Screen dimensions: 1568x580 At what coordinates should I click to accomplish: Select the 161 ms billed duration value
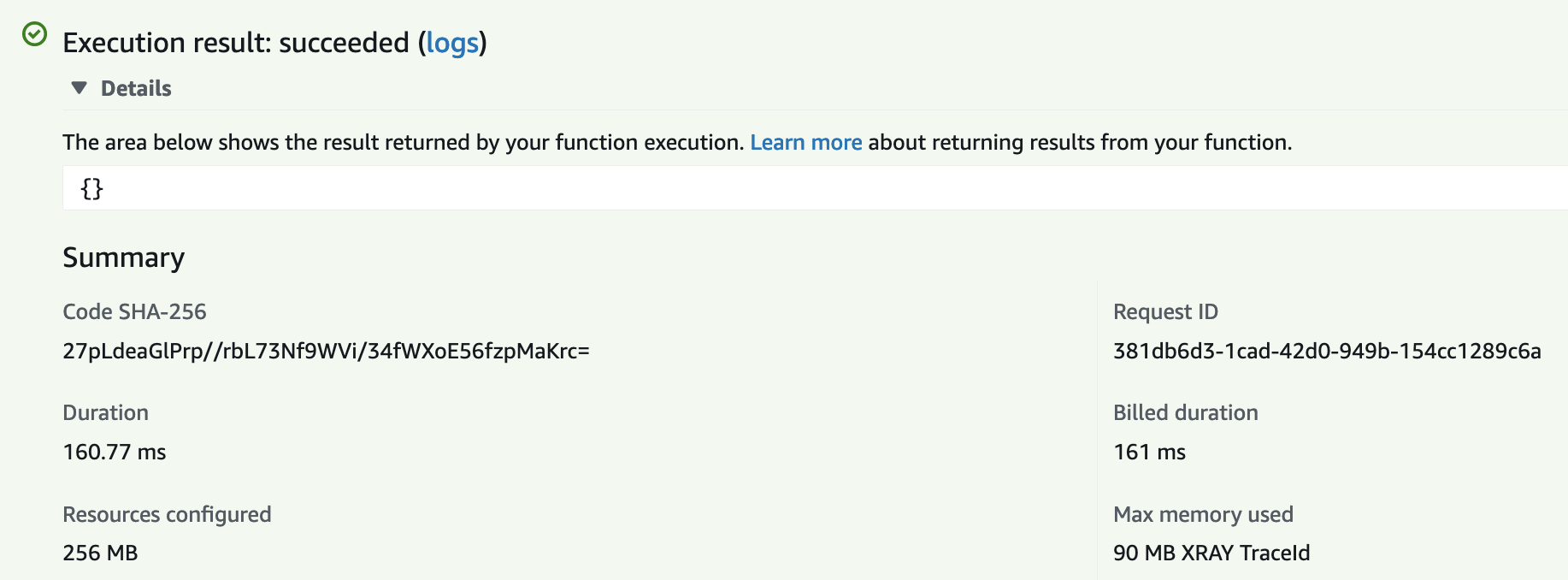(1149, 452)
